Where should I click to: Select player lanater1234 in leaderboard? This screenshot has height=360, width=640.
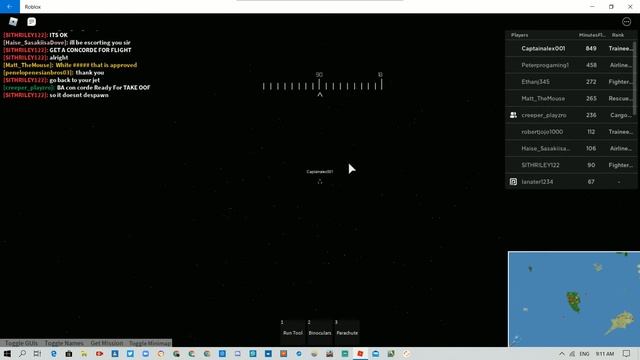pos(570,182)
